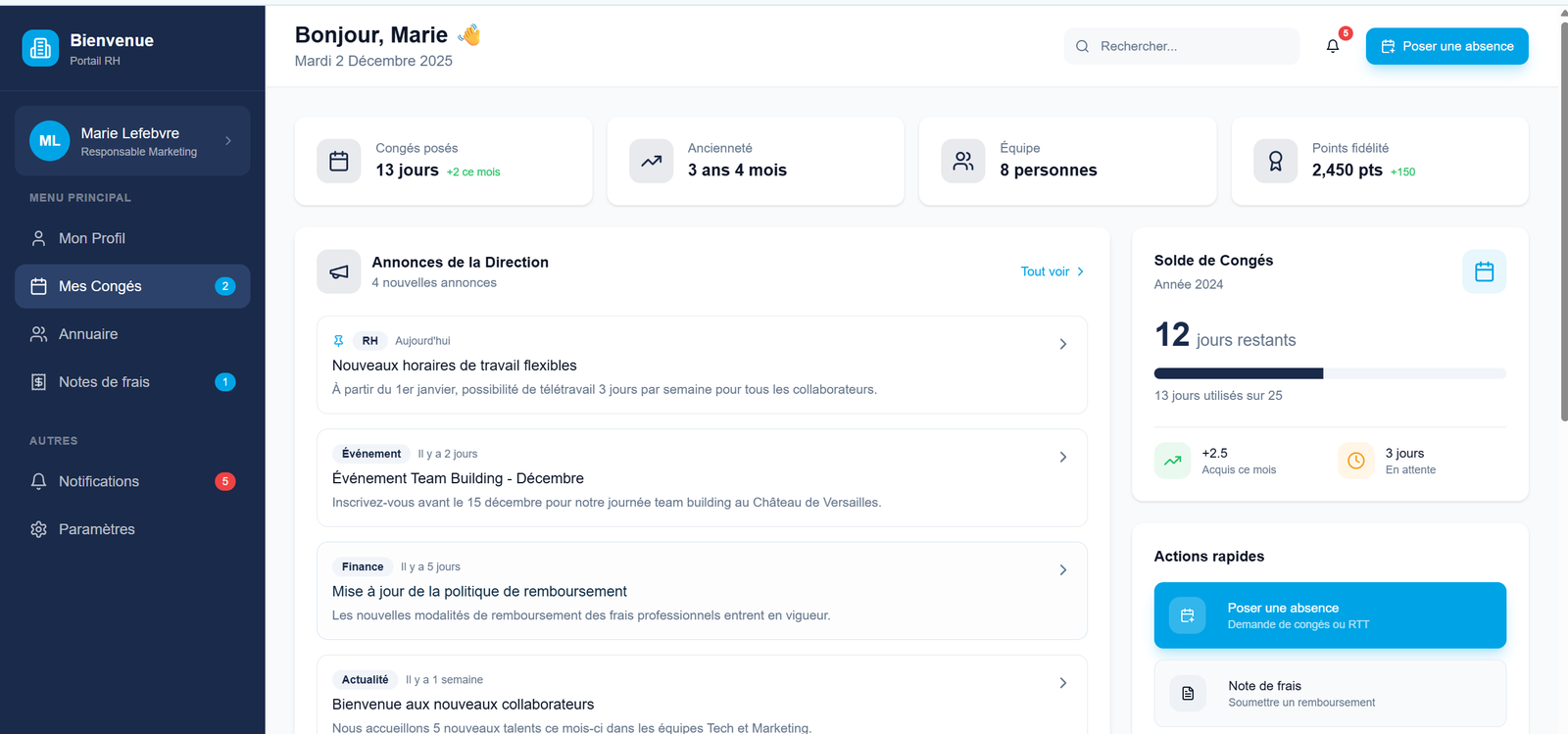Image resolution: width=1568 pixels, height=734 pixels.
Task: Click the Équipe people icon
Action: 963,162
